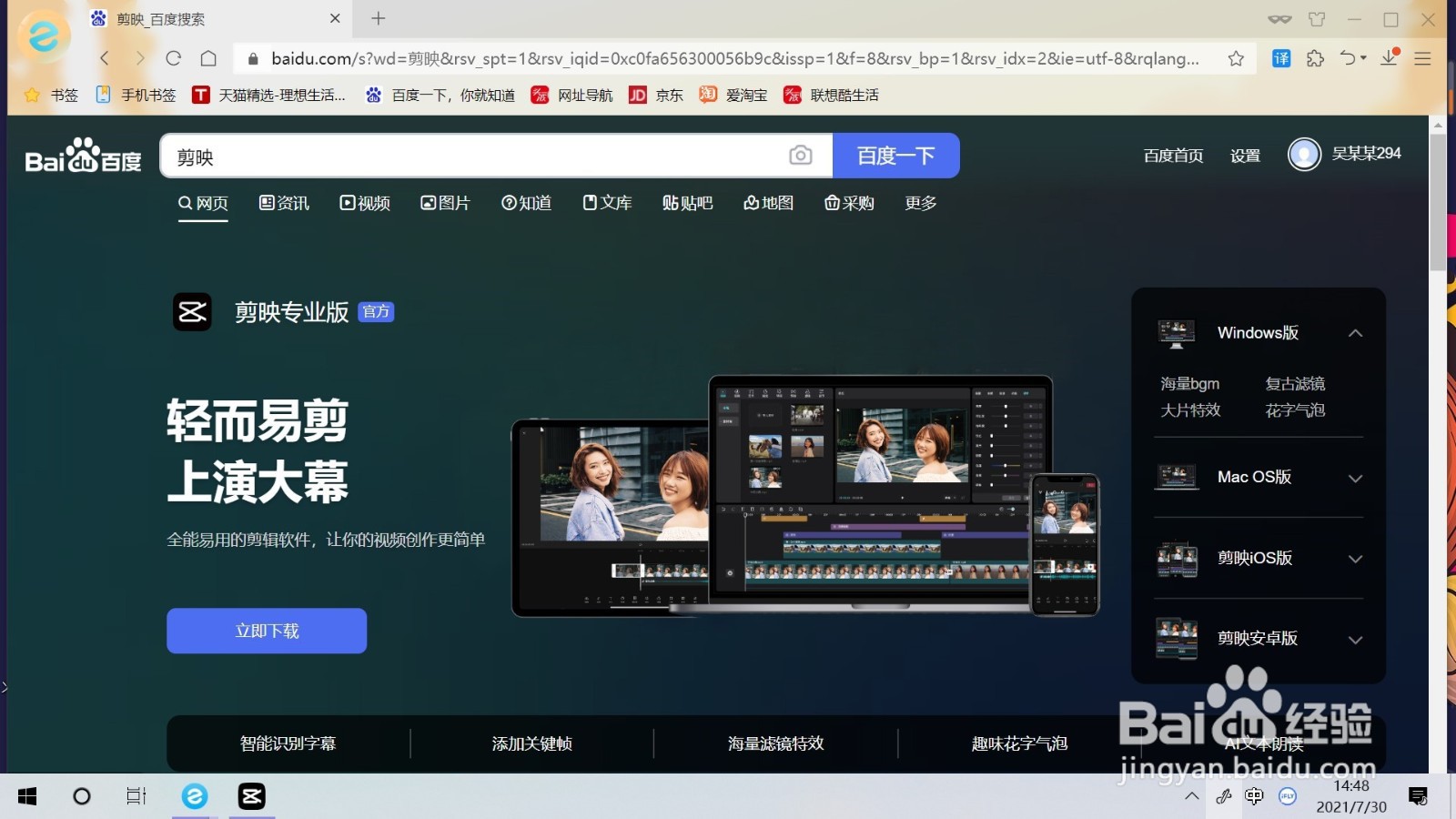Click the username 吴某某294
Viewport: 1456px width, 819px height.
[x=1366, y=154]
